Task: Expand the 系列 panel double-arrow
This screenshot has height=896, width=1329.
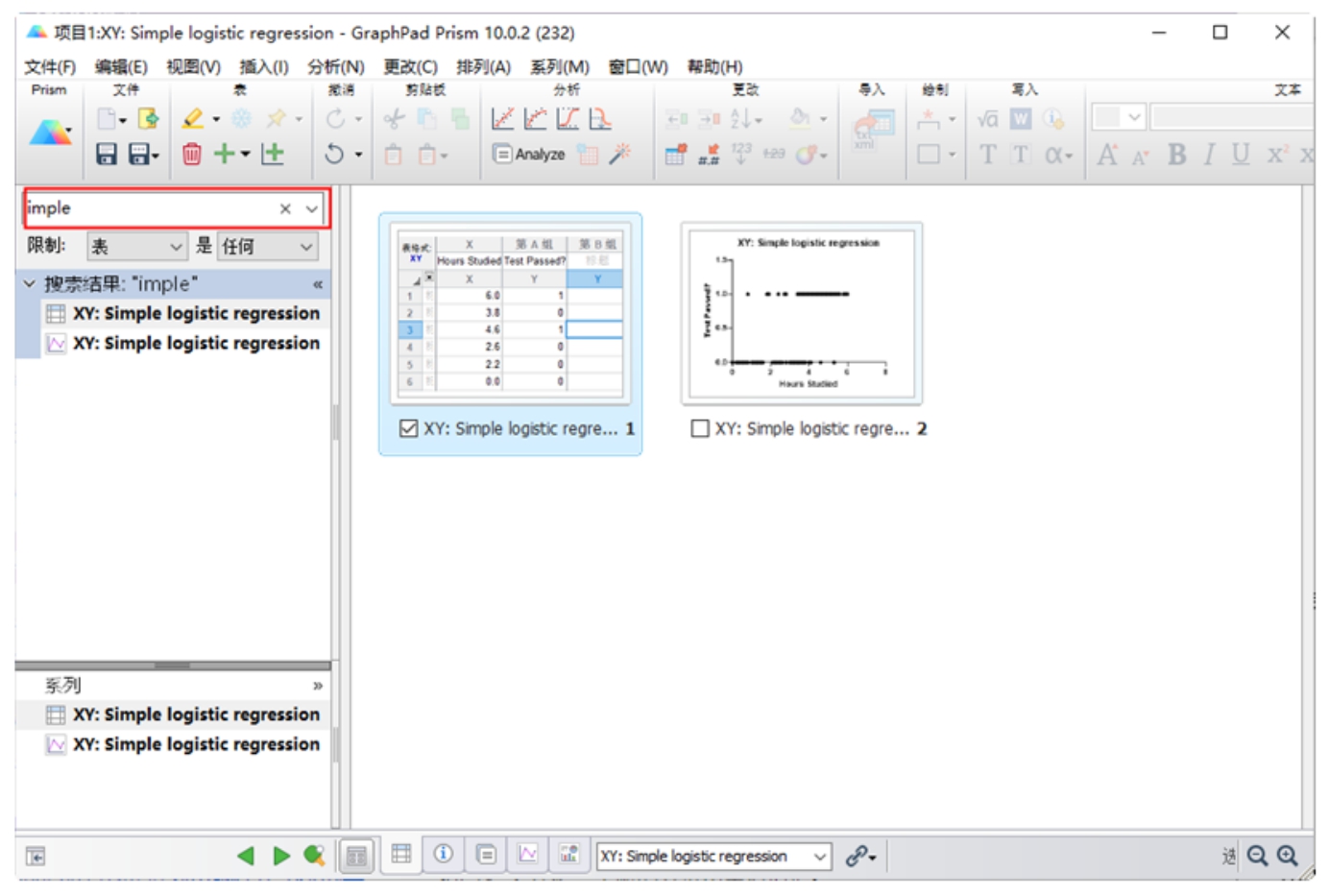Action: click(x=317, y=686)
